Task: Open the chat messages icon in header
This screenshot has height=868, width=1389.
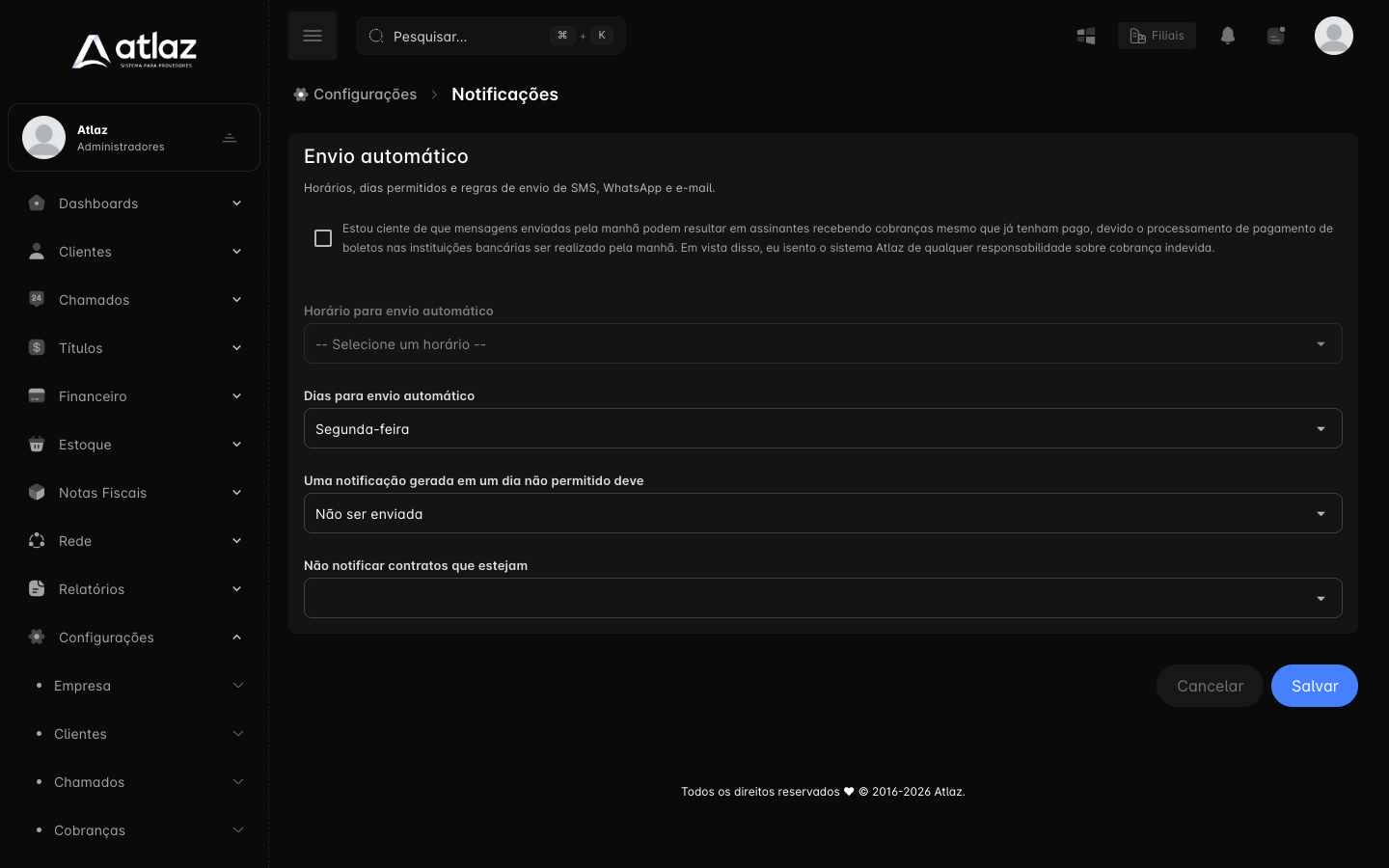Action: pos(1276,36)
